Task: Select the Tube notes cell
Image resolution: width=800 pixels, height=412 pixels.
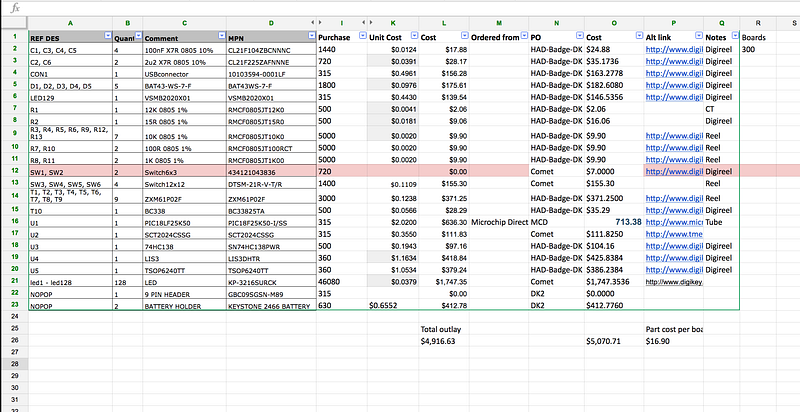Action: 722,222
